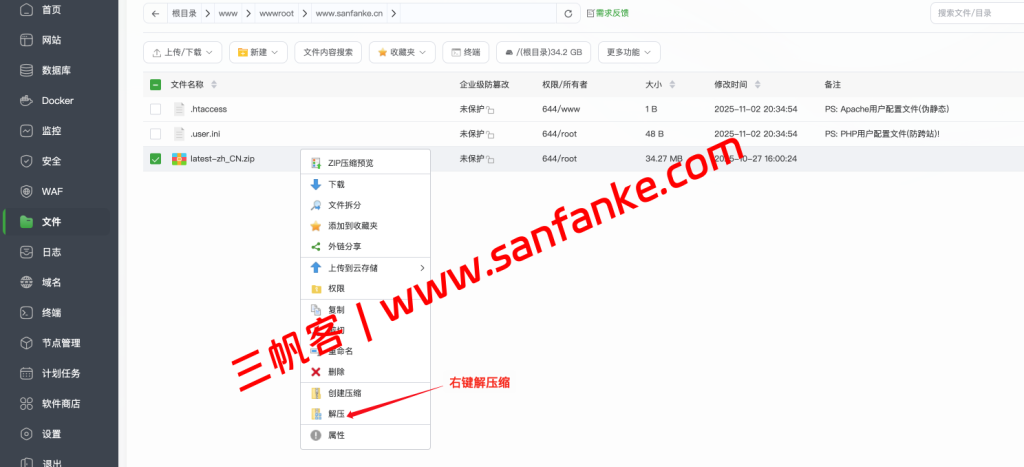This screenshot has height=467, width=1024.
Task: Click the PHP用户配置文件 remark text
Action: pyautogui.click(x=882, y=134)
